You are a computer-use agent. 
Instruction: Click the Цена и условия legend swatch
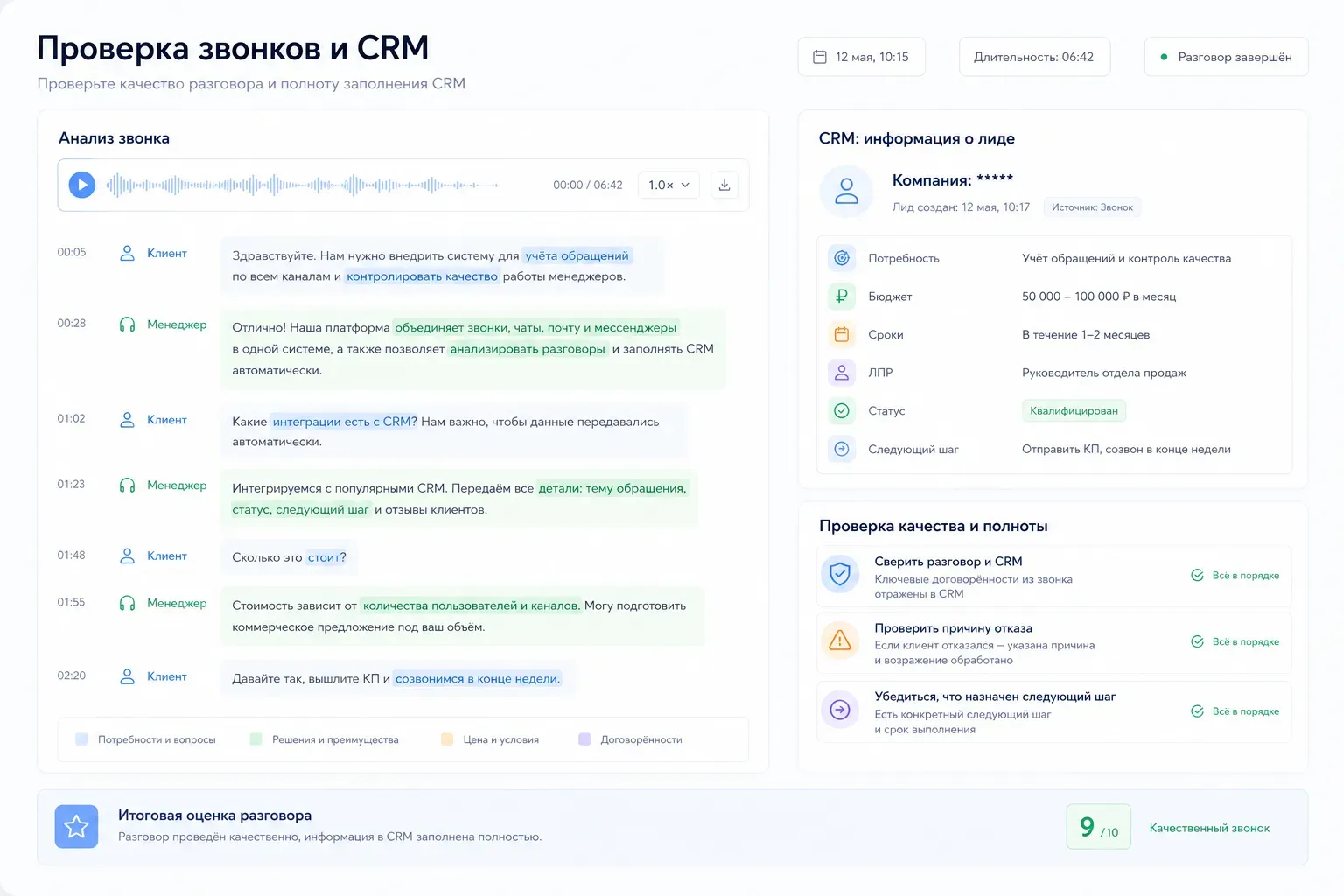[447, 739]
